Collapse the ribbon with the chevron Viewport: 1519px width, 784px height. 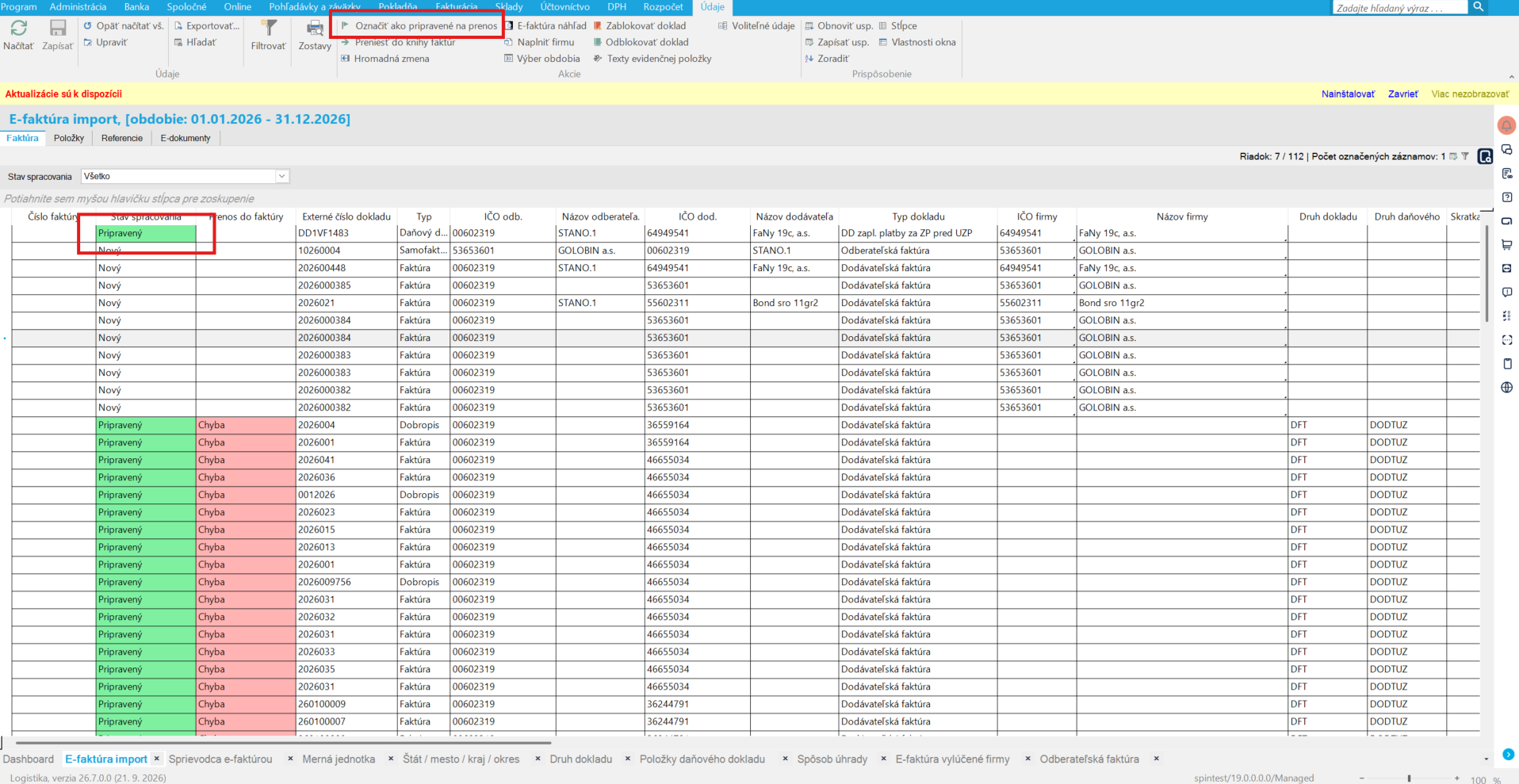tap(1511, 77)
